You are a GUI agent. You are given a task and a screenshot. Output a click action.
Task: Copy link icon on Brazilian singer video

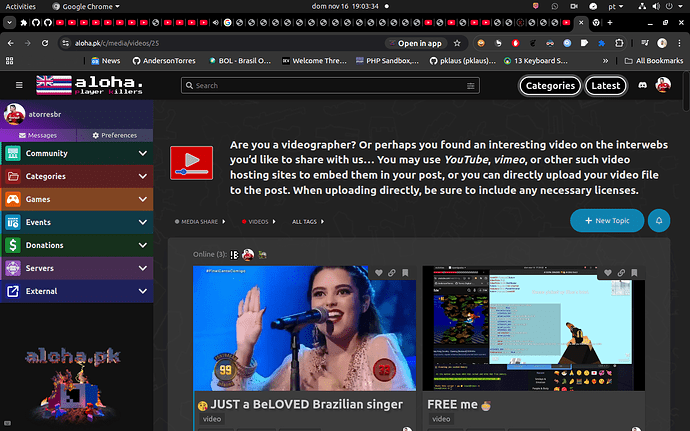point(393,273)
